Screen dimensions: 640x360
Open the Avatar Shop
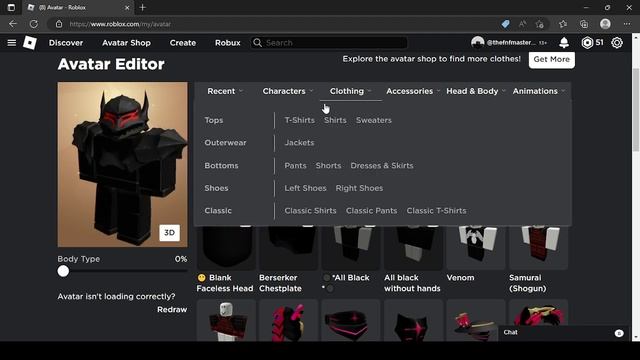[126, 42]
